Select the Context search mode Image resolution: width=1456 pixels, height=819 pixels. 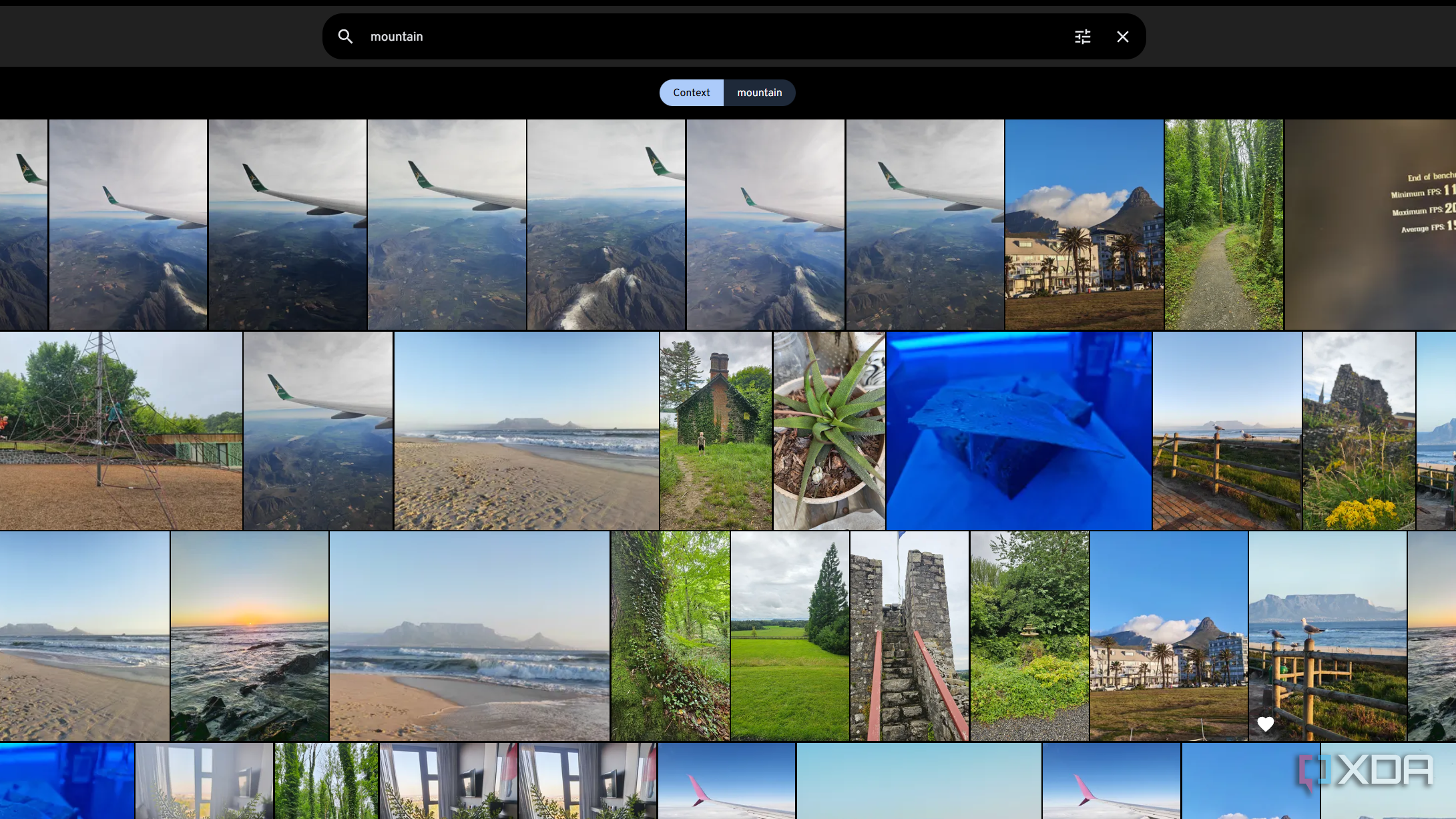pos(692,93)
